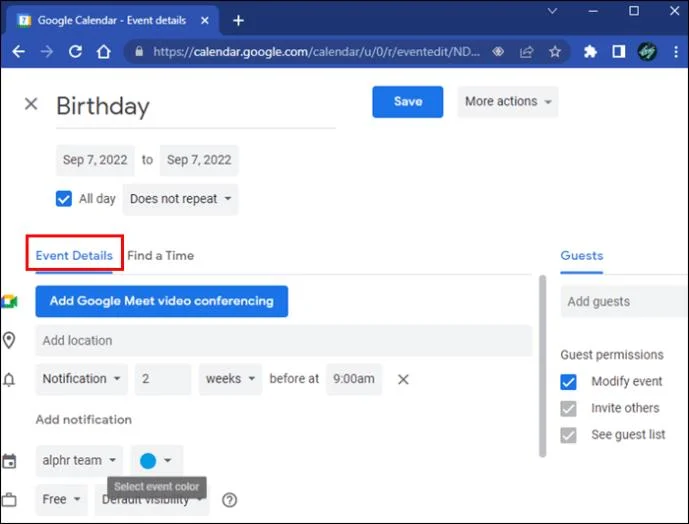This screenshot has width=689, height=524.
Task: Open the Free availability dropdown
Action: (x=62, y=499)
